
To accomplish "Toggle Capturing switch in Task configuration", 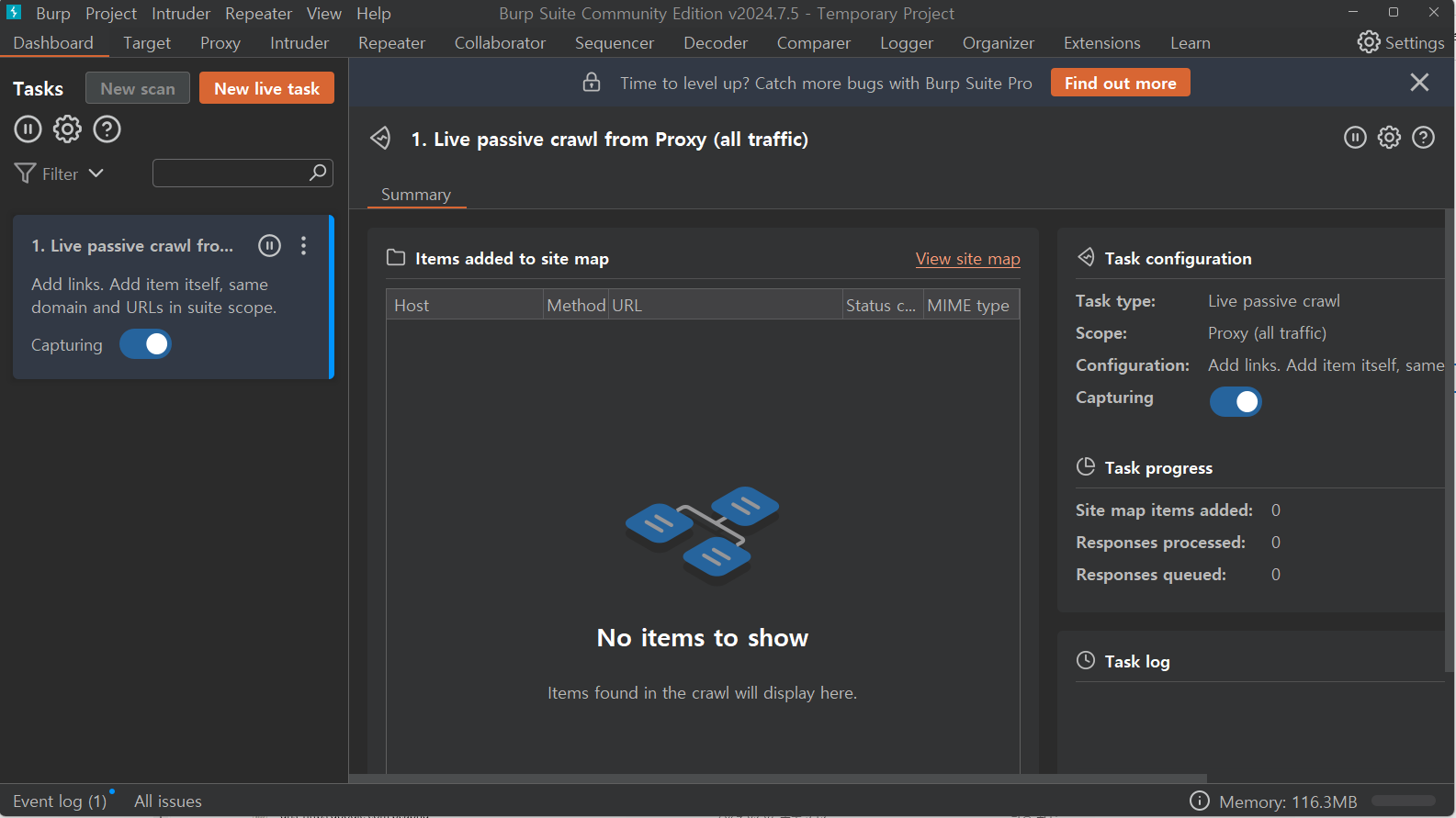I will click(1236, 401).
